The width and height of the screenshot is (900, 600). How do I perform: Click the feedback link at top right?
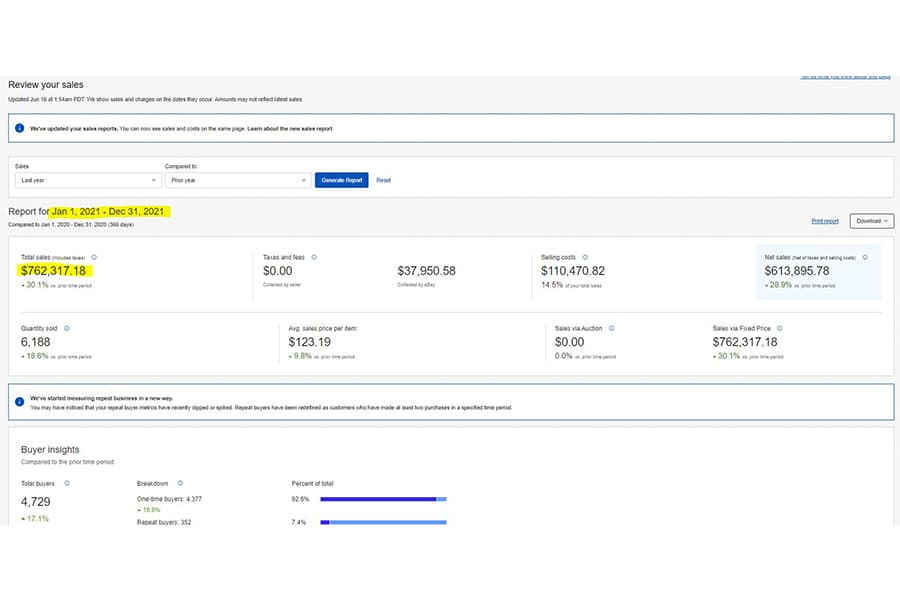(845, 77)
